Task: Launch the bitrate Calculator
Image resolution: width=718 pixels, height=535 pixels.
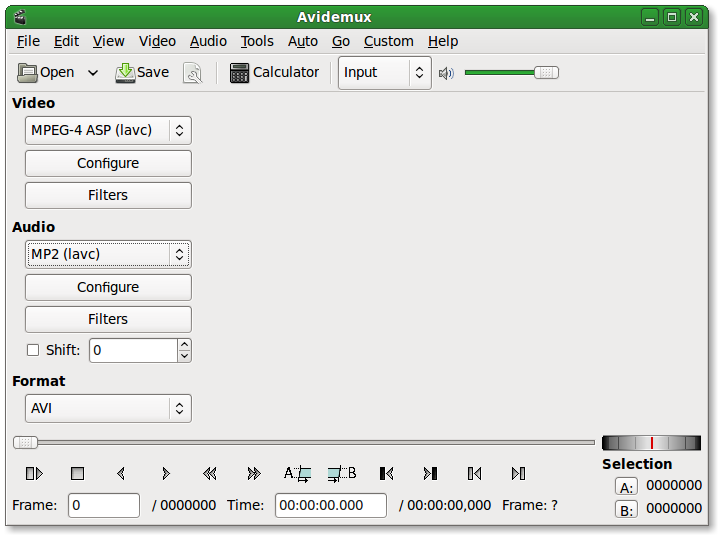Action: pos(274,73)
